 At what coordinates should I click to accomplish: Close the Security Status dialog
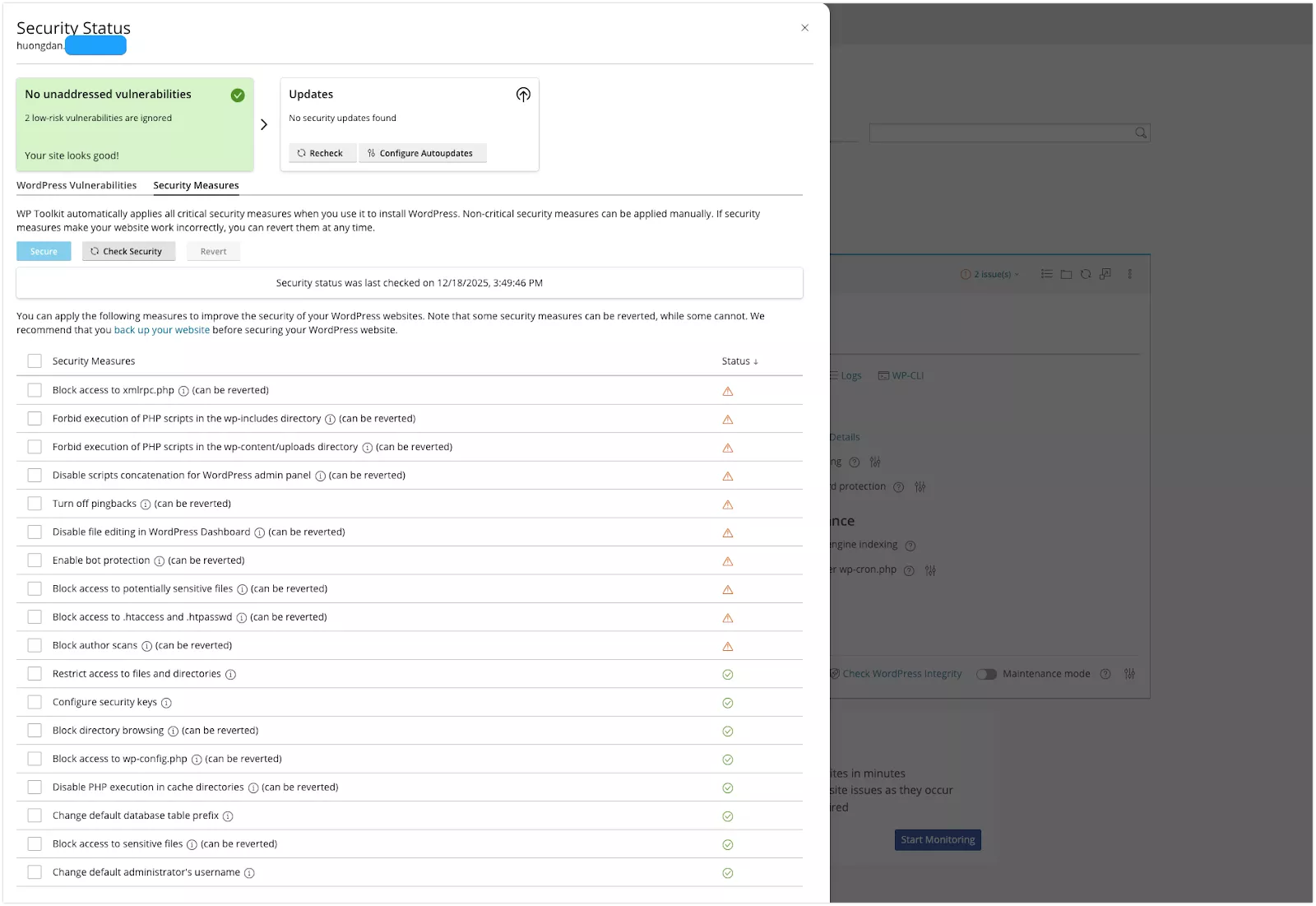pyautogui.click(x=804, y=28)
